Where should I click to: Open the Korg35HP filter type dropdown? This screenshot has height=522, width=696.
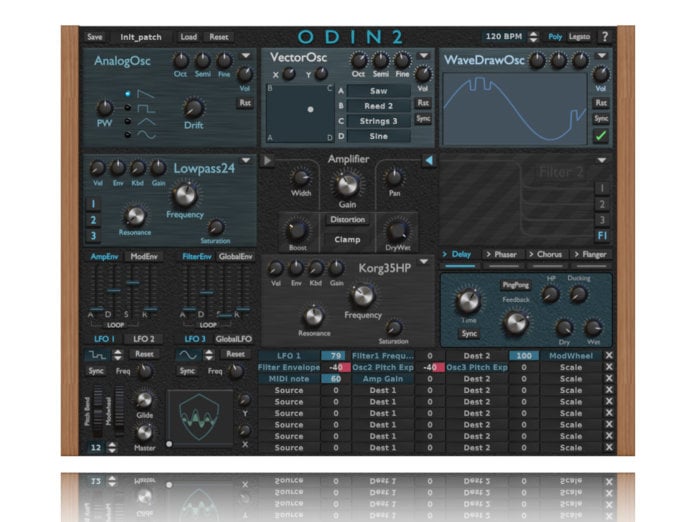[424, 263]
